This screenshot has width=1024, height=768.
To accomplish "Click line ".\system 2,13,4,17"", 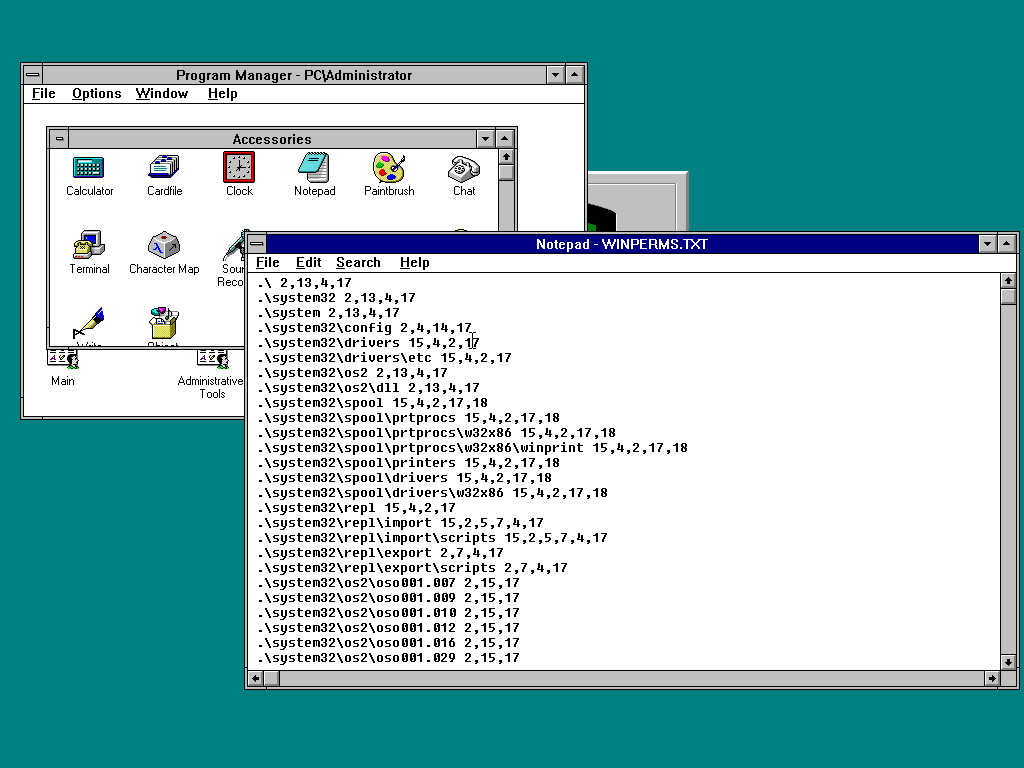I will [x=328, y=313].
